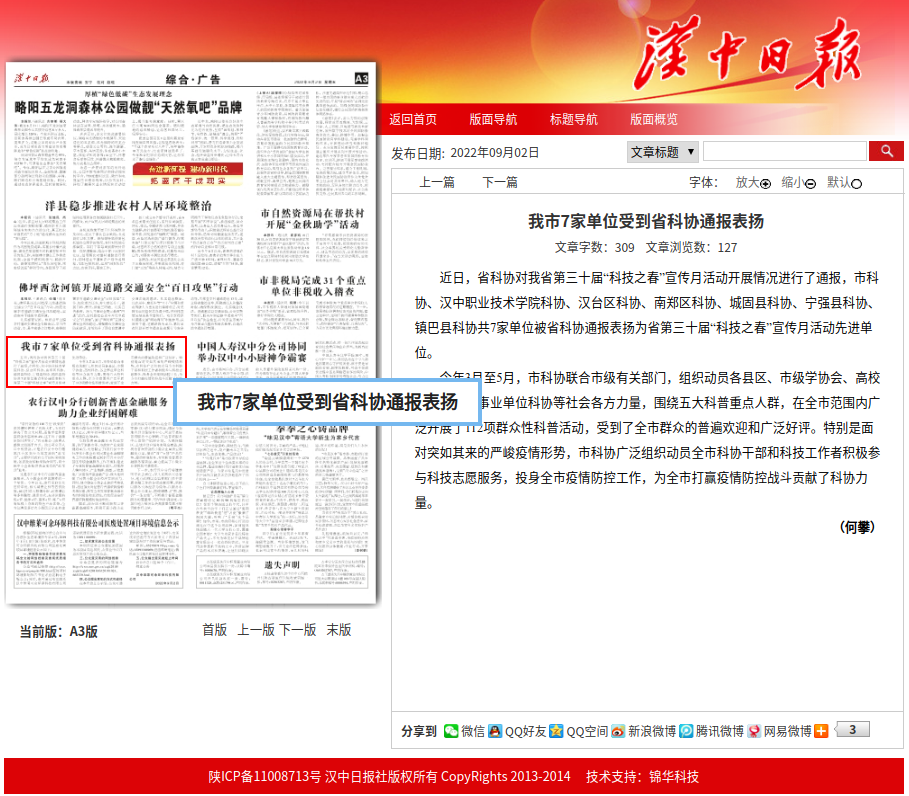The image size is (909, 796).
Task: Click the 文章浏览数：127 count text
Action: [691, 248]
